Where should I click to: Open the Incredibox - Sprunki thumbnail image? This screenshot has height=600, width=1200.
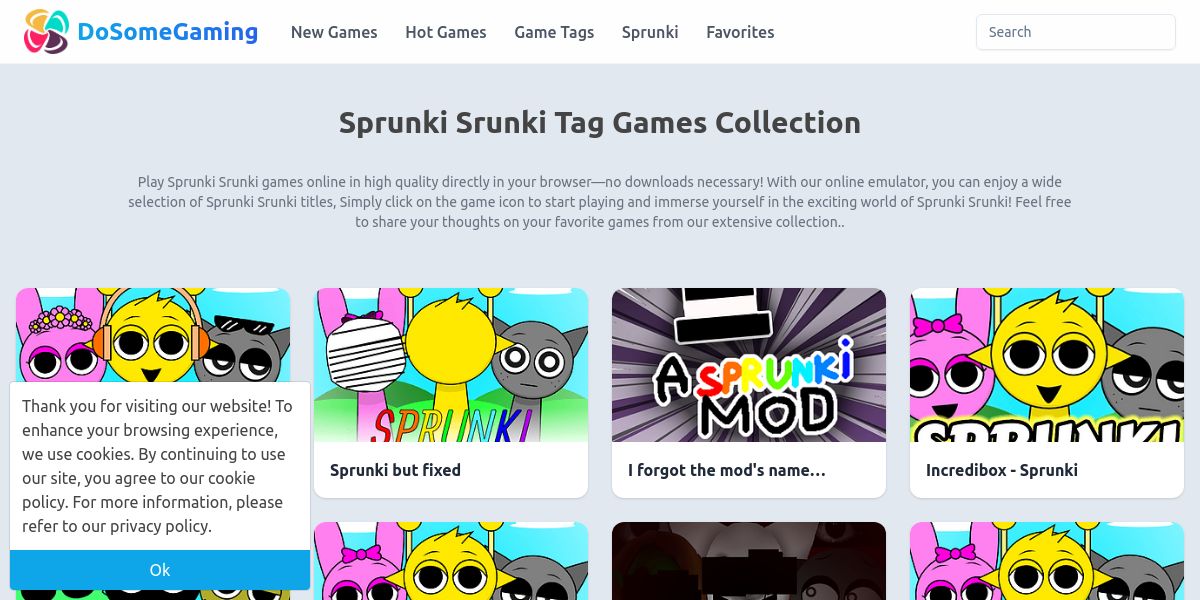click(x=1047, y=365)
